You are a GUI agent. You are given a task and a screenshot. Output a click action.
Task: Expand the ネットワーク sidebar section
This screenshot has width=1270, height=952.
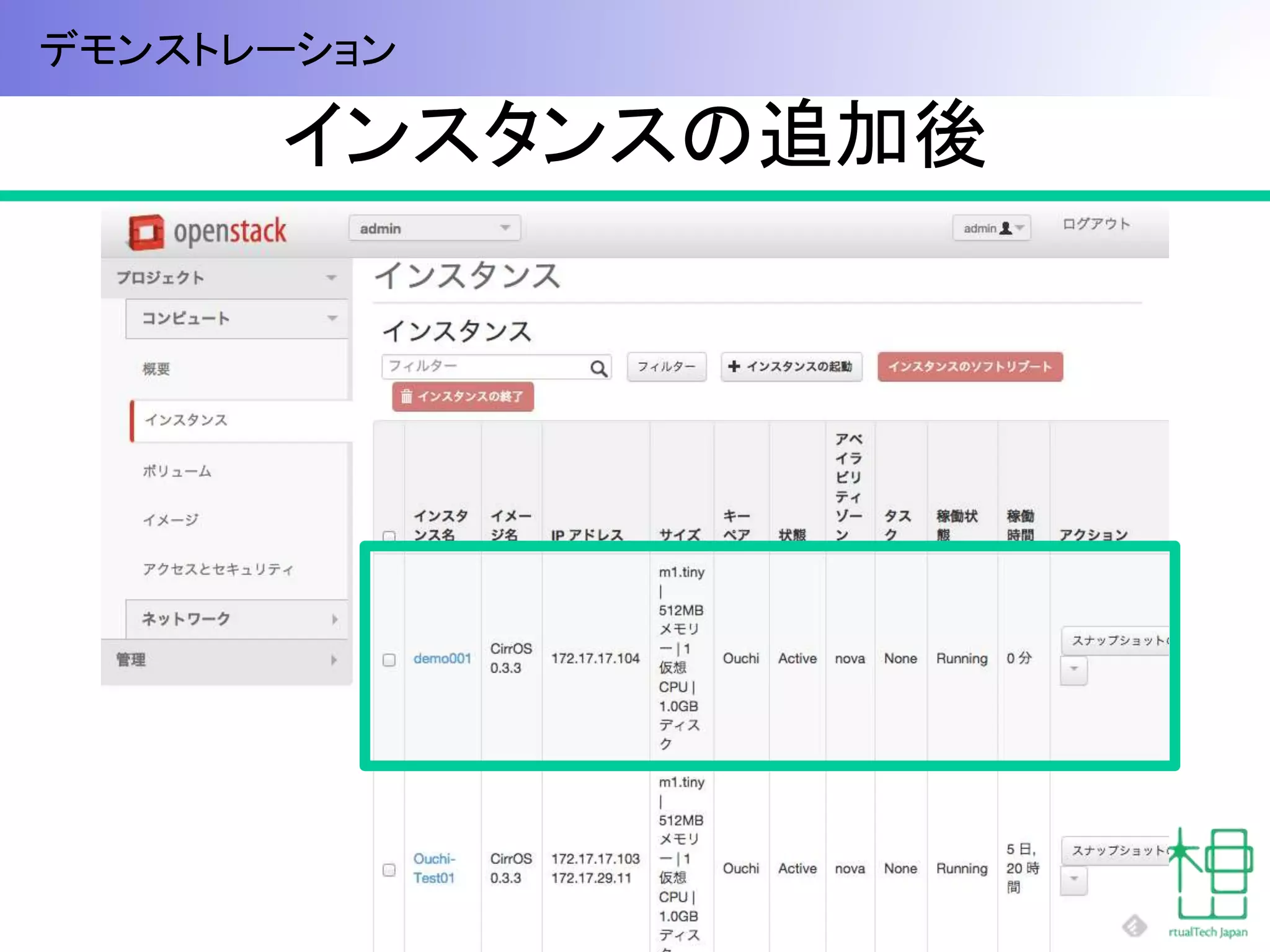(236, 619)
